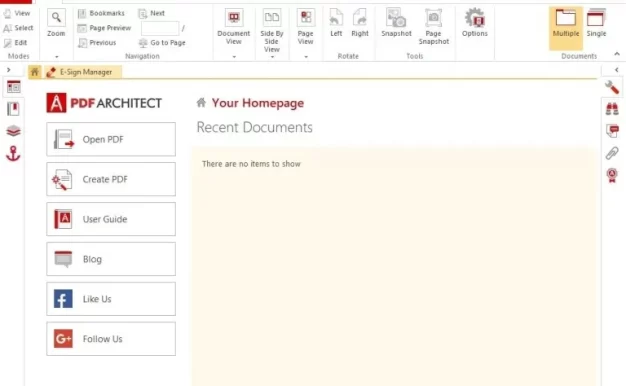The image size is (626, 386).
Task: Open the Page View menu
Action: click(x=305, y=34)
